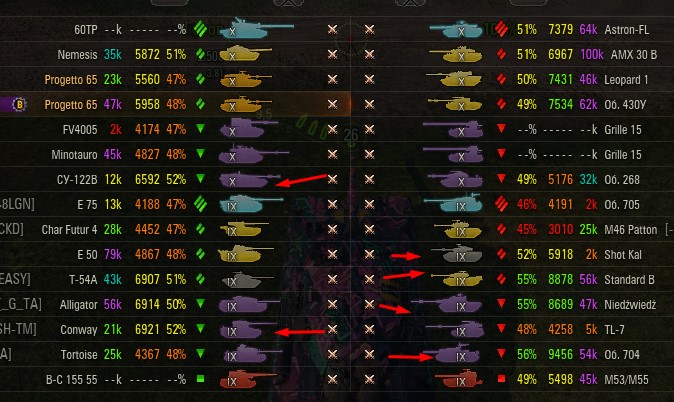Screen dimensions: 674x402
Task: Click the green square marker for B-C 155 55
Action: pos(200,379)
